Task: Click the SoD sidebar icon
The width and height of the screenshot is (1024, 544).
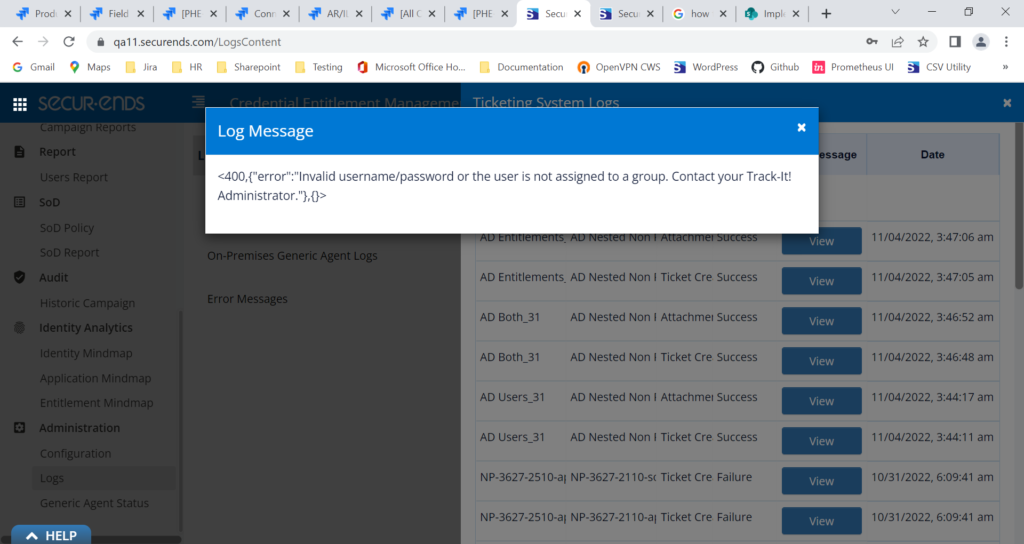Action: (20, 202)
